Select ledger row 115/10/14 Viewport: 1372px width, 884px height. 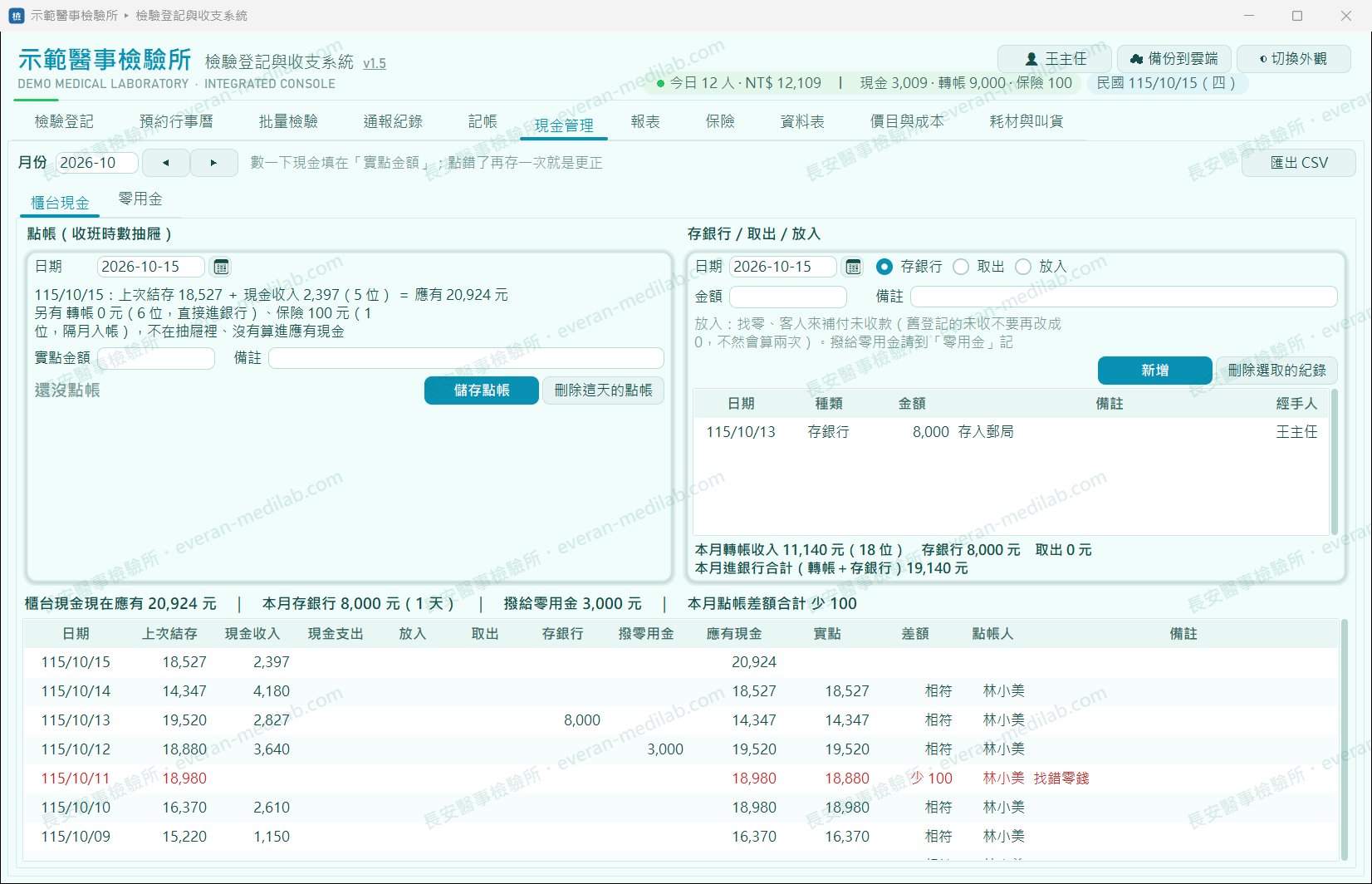click(x=680, y=691)
